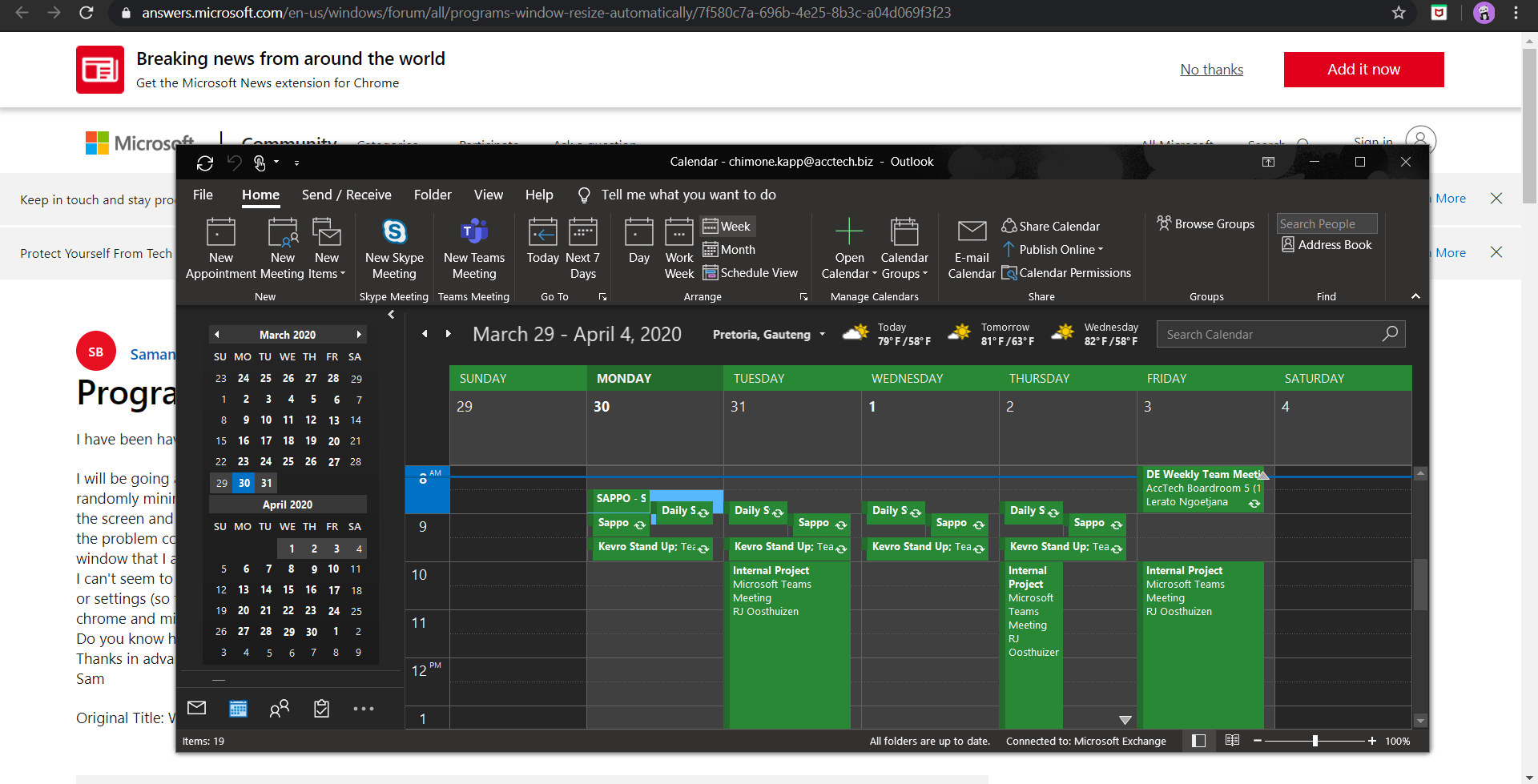The height and width of the screenshot is (784, 1538).
Task: Open the Address Book
Action: 1327,245
